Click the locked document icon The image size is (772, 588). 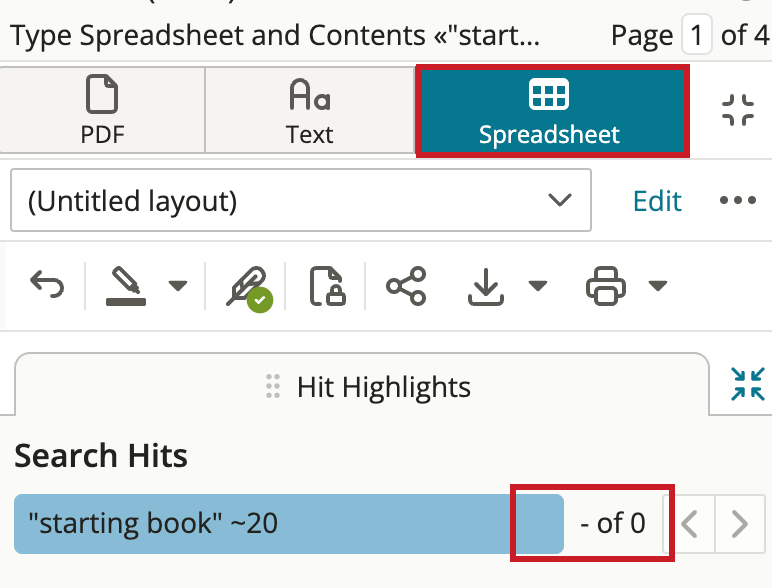click(x=327, y=286)
